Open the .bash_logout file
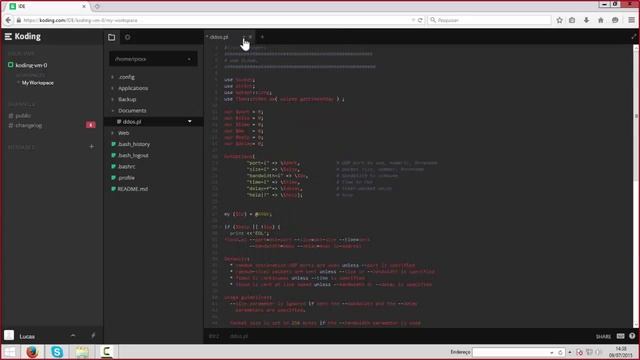The height and width of the screenshot is (360, 640). click(133, 156)
